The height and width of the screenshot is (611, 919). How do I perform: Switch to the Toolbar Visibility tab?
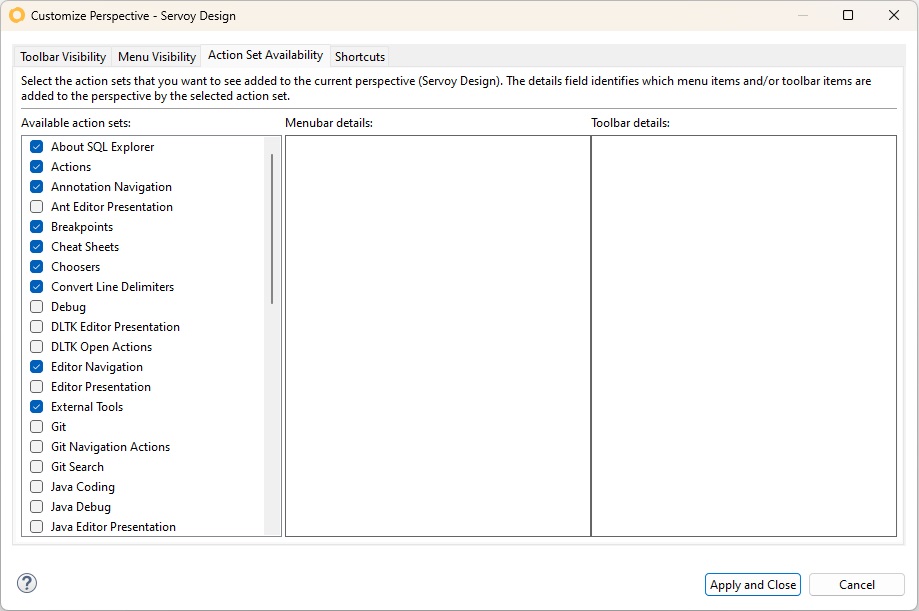[63, 57]
